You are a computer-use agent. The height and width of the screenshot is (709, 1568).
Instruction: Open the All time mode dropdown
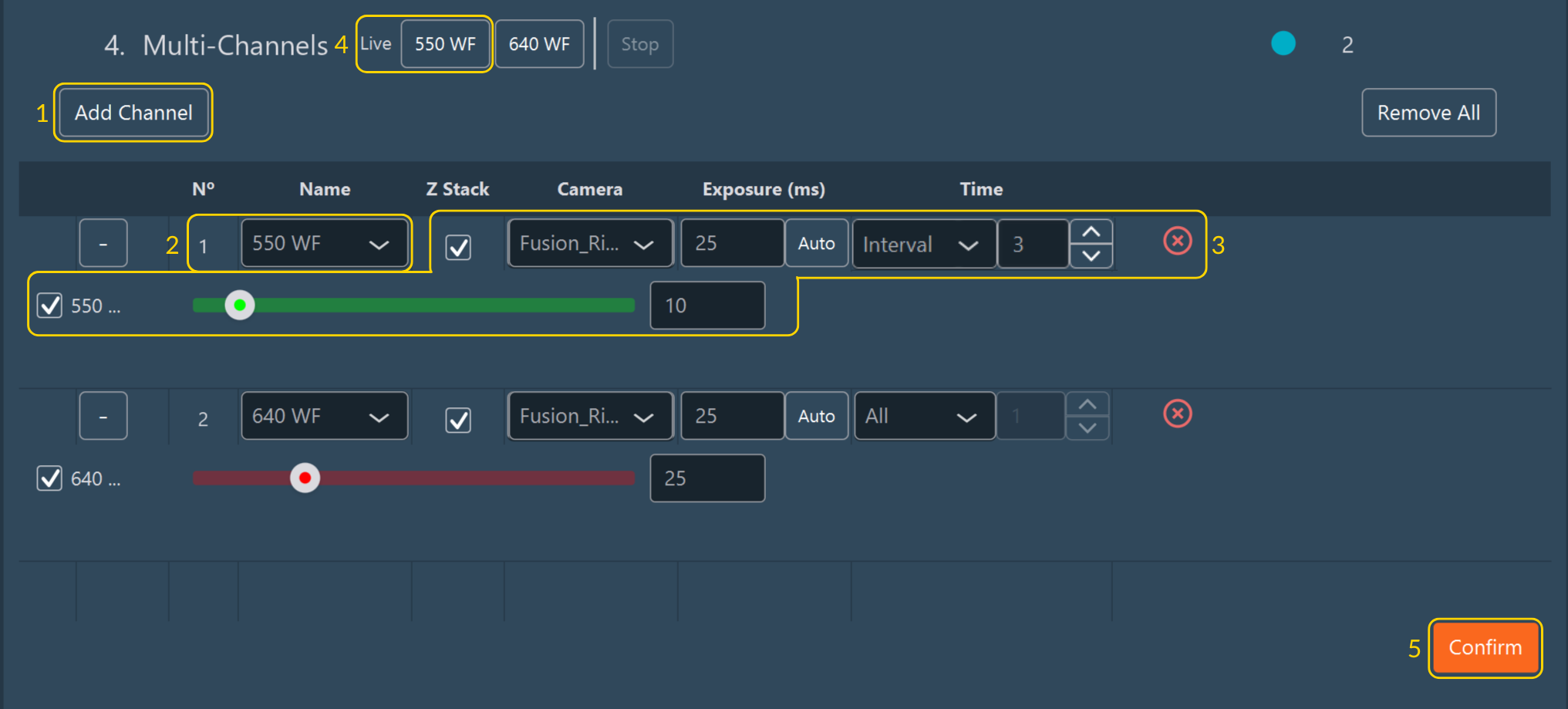[x=922, y=417]
